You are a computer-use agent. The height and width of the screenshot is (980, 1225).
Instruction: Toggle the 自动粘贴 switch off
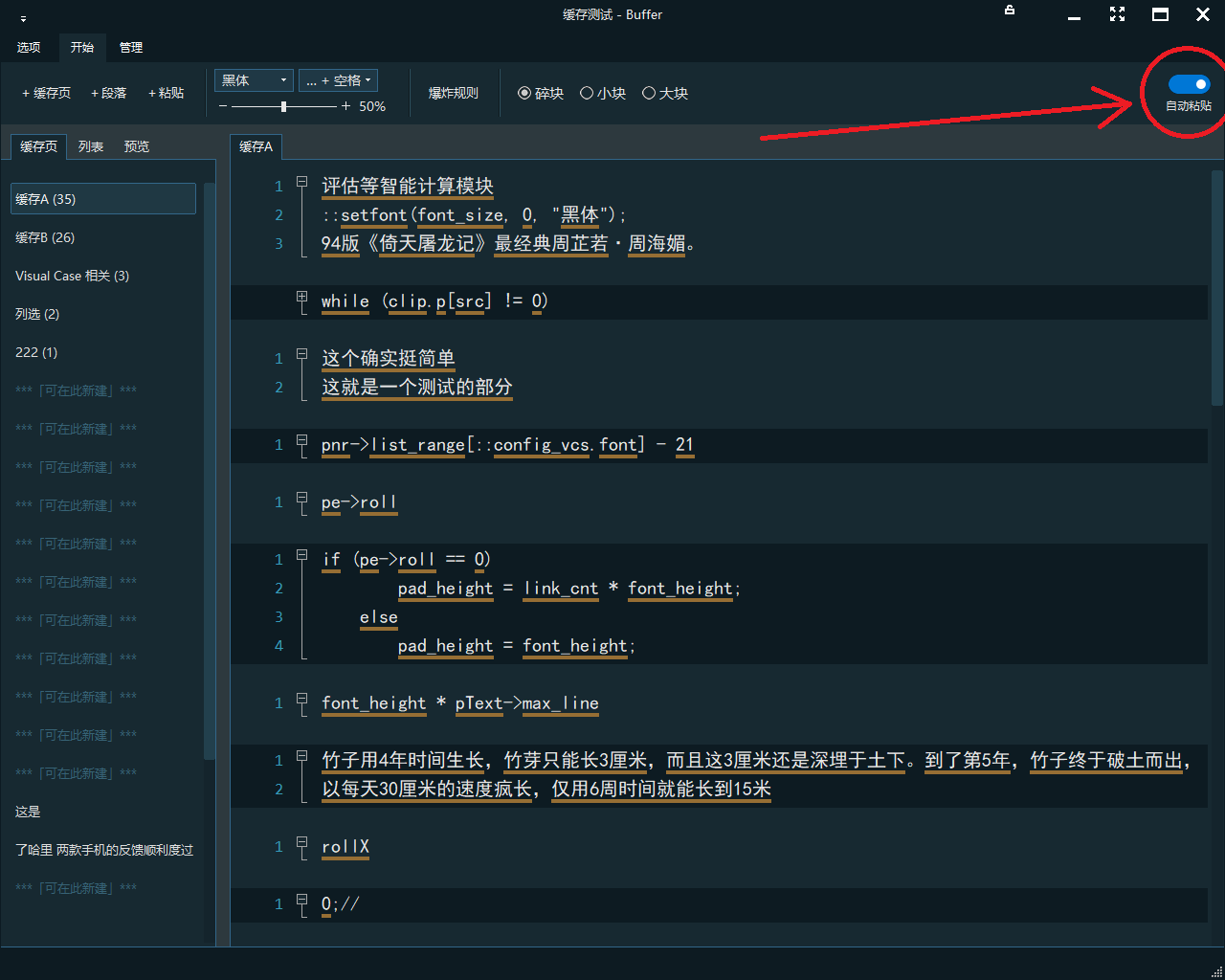click(1189, 84)
